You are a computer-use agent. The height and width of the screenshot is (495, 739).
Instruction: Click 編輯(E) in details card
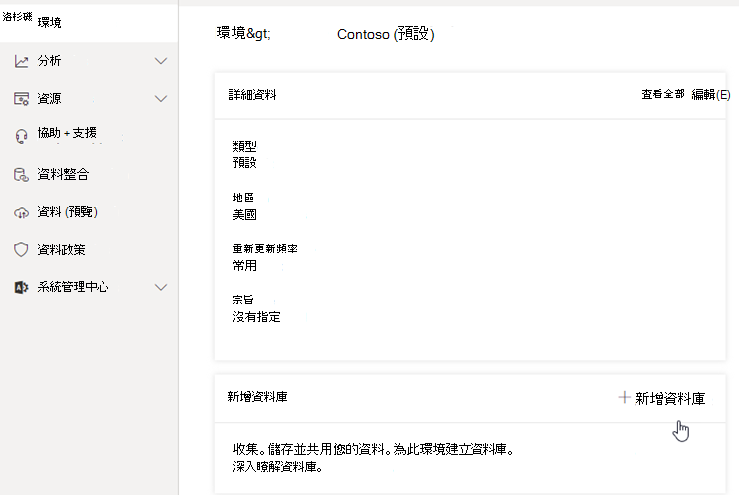[711, 95]
